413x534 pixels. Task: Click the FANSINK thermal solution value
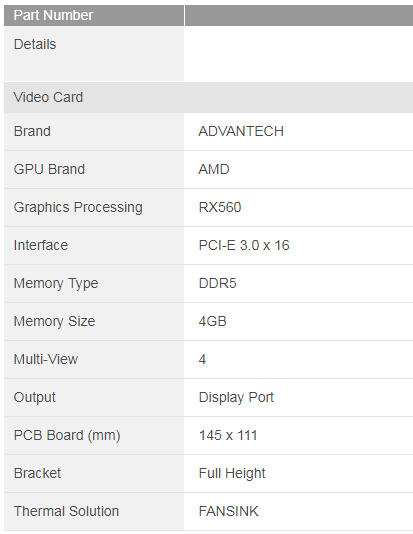click(228, 512)
